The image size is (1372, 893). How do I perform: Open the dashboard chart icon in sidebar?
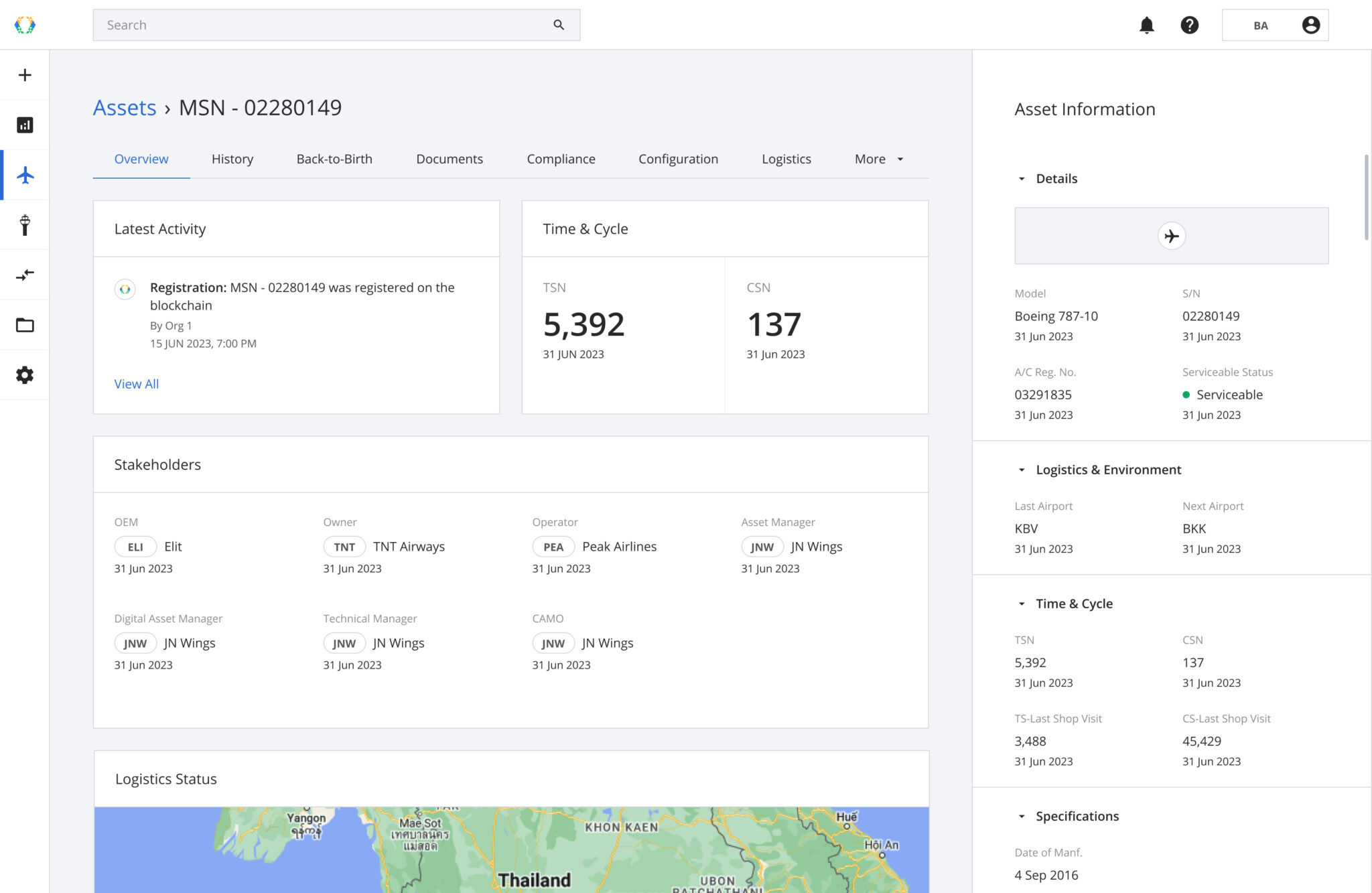pos(25,125)
